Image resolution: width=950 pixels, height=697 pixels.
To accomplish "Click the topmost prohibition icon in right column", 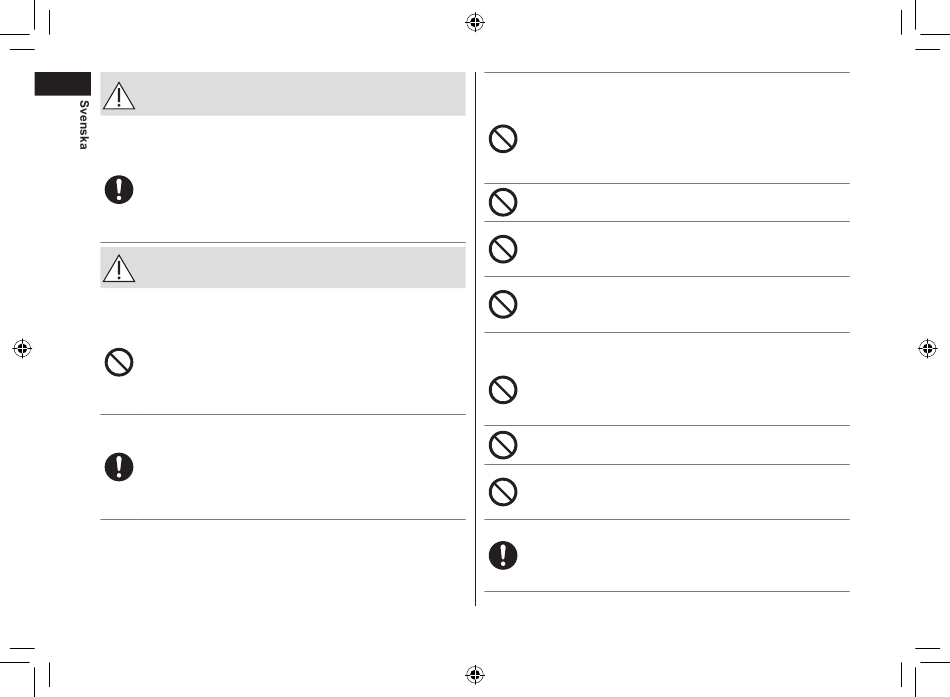I will pyautogui.click(x=503, y=139).
